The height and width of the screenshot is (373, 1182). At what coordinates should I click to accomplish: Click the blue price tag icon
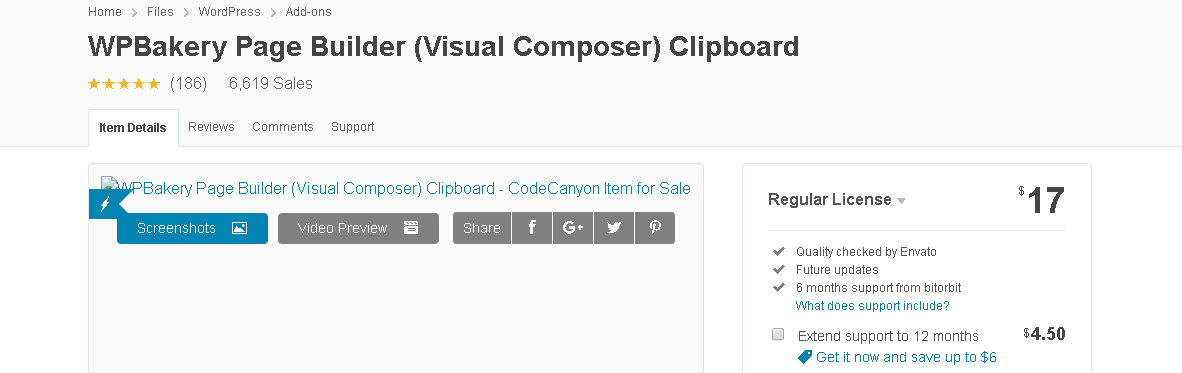[x=805, y=356]
